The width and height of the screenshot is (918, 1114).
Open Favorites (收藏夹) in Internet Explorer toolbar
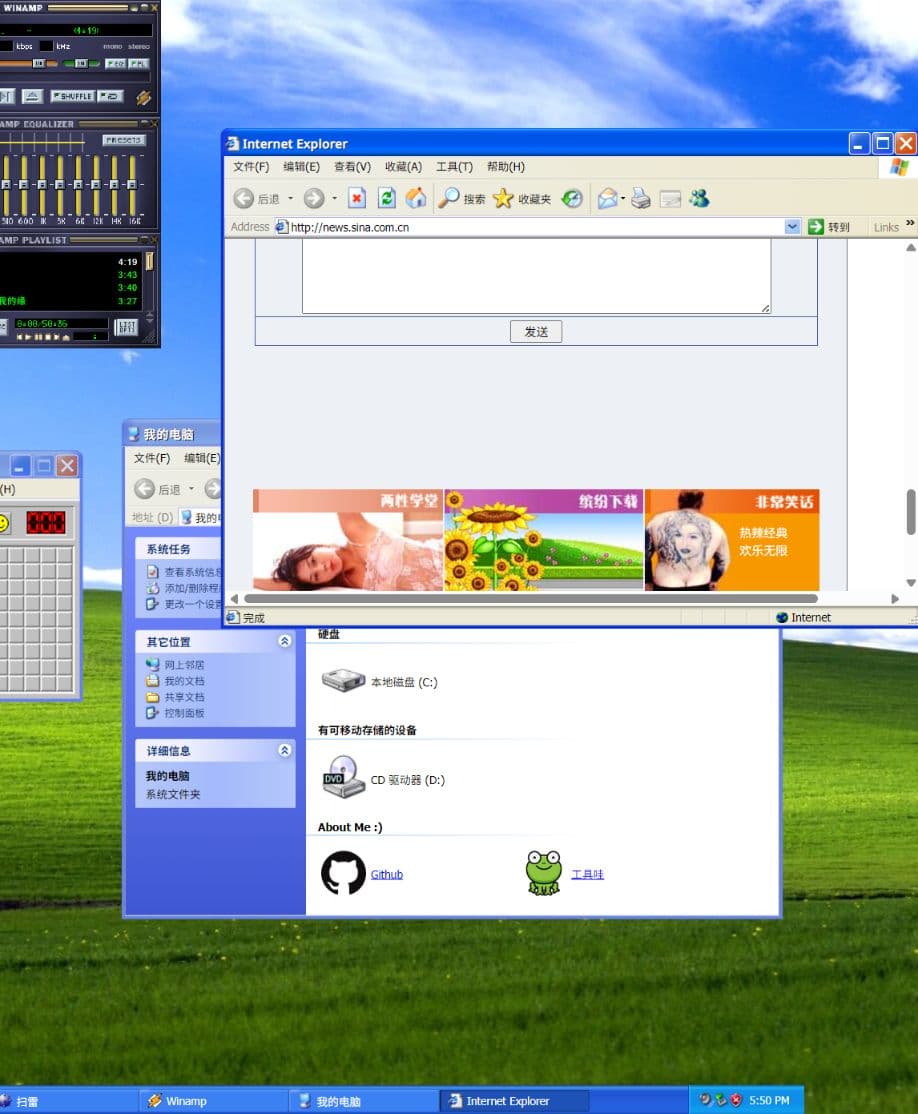pyautogui.click(x=522, y=198)
